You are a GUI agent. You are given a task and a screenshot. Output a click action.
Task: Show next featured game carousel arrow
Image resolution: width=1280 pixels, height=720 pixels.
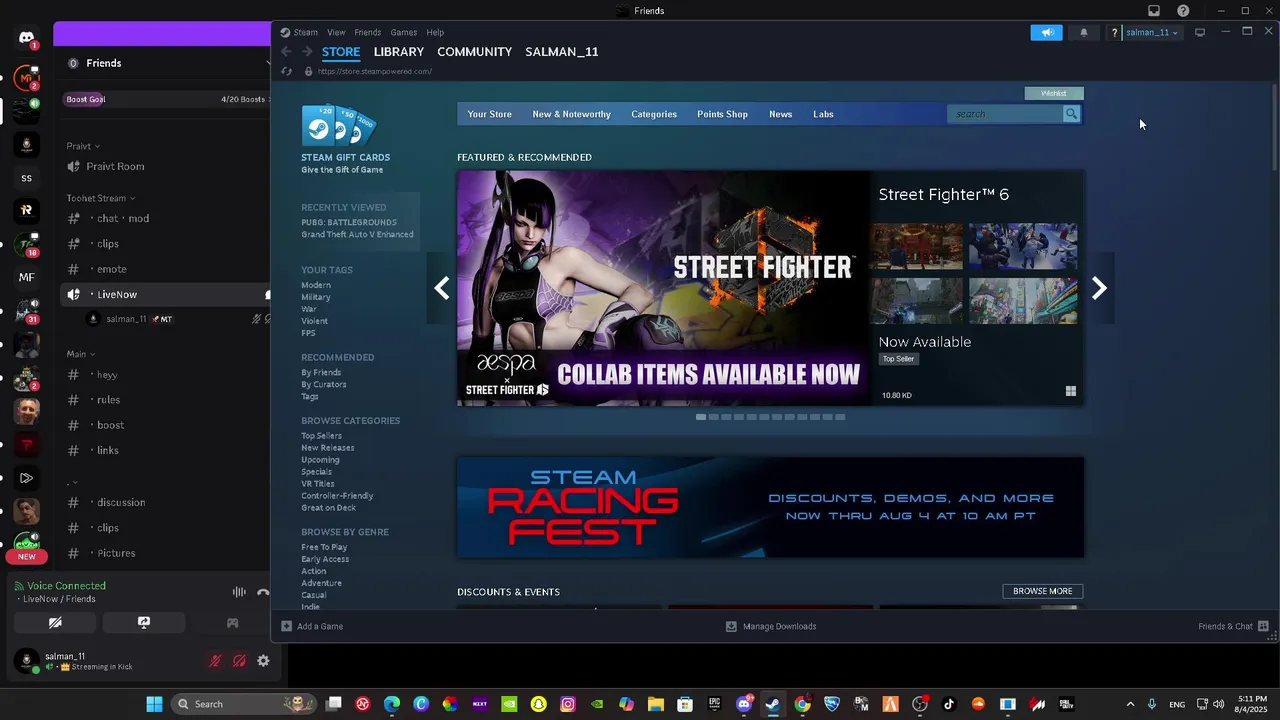(1099, 288)
